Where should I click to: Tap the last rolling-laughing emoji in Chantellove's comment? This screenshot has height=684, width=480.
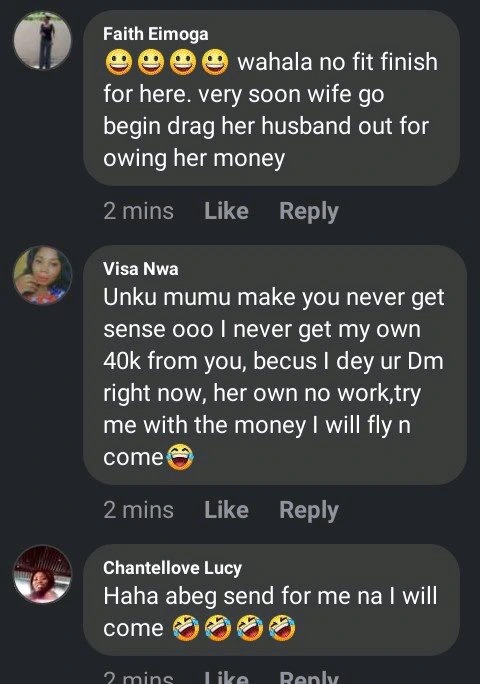282,627
